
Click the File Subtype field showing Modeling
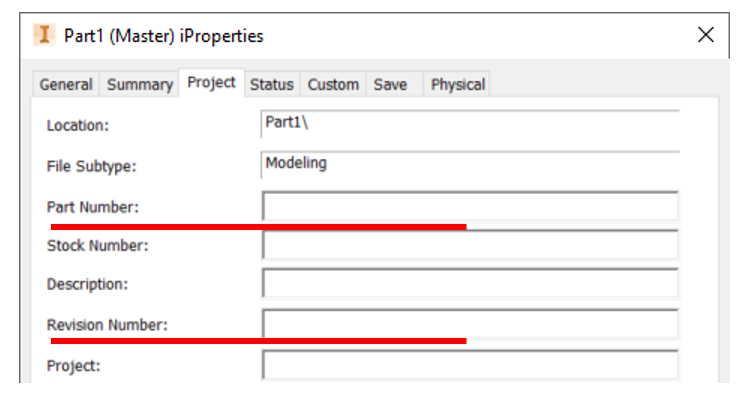(471, 165)
